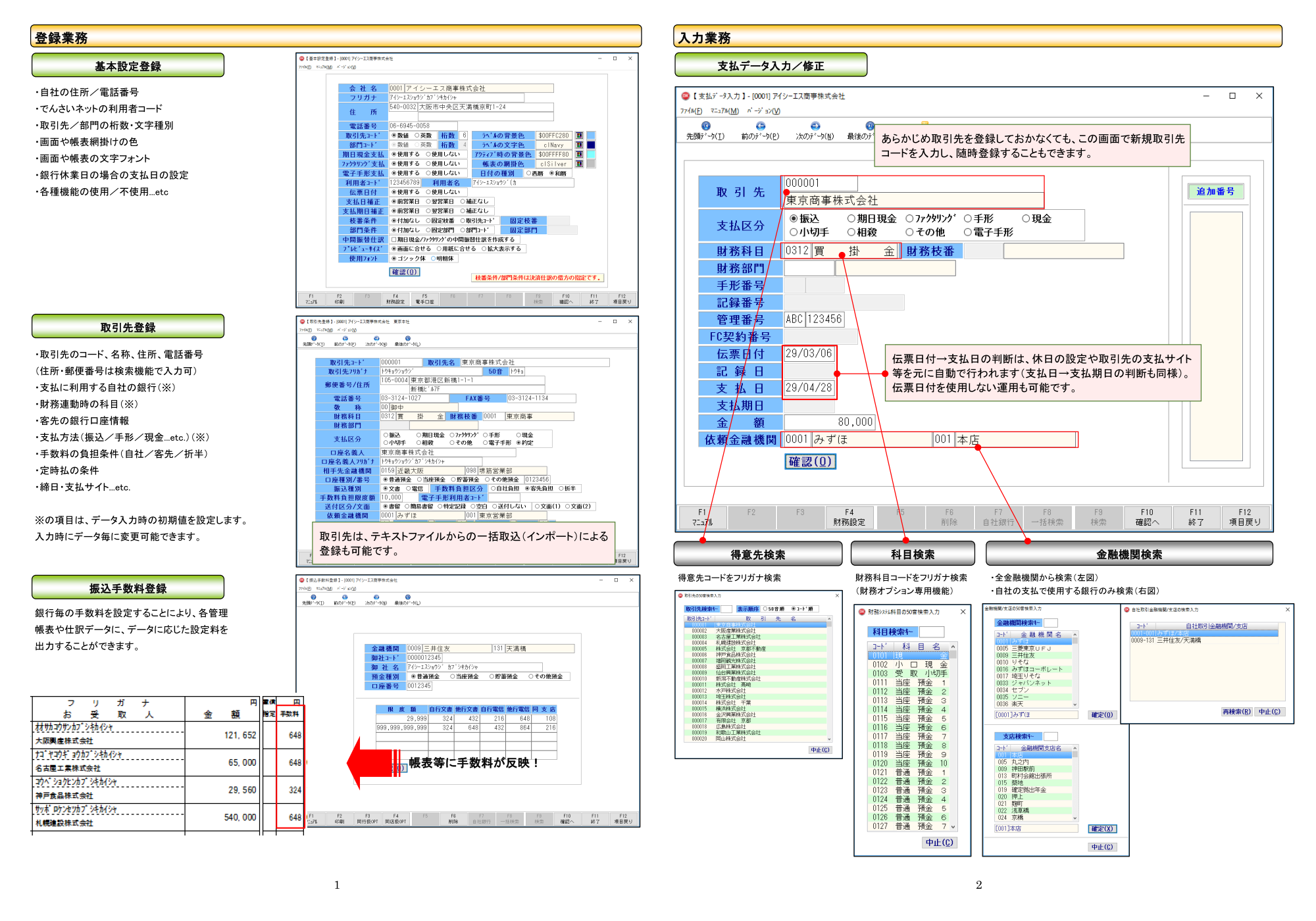1316x921 pixels.
Task: Select 50音順 display order in 得意先検索 dialog
Action: tap(765, 609)
